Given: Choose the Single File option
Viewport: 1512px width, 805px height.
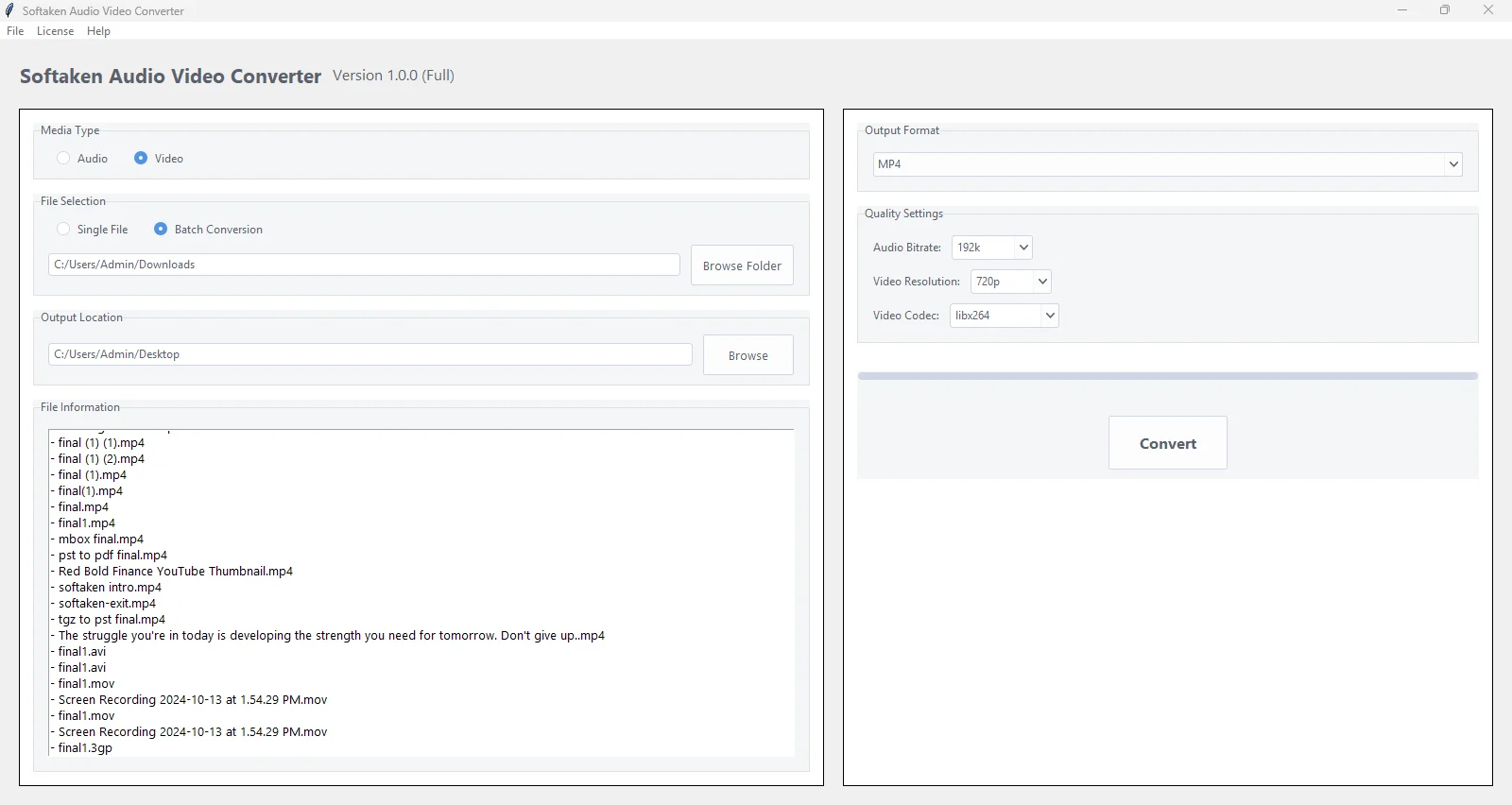Looking at the screenshot, I should point(63,230).
